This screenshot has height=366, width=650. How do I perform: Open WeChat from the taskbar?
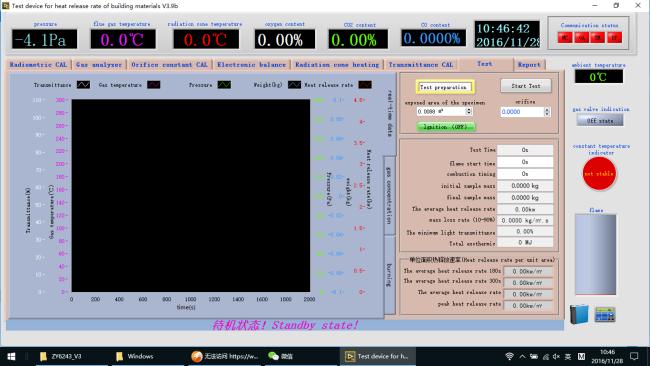[x=281, y=356]
